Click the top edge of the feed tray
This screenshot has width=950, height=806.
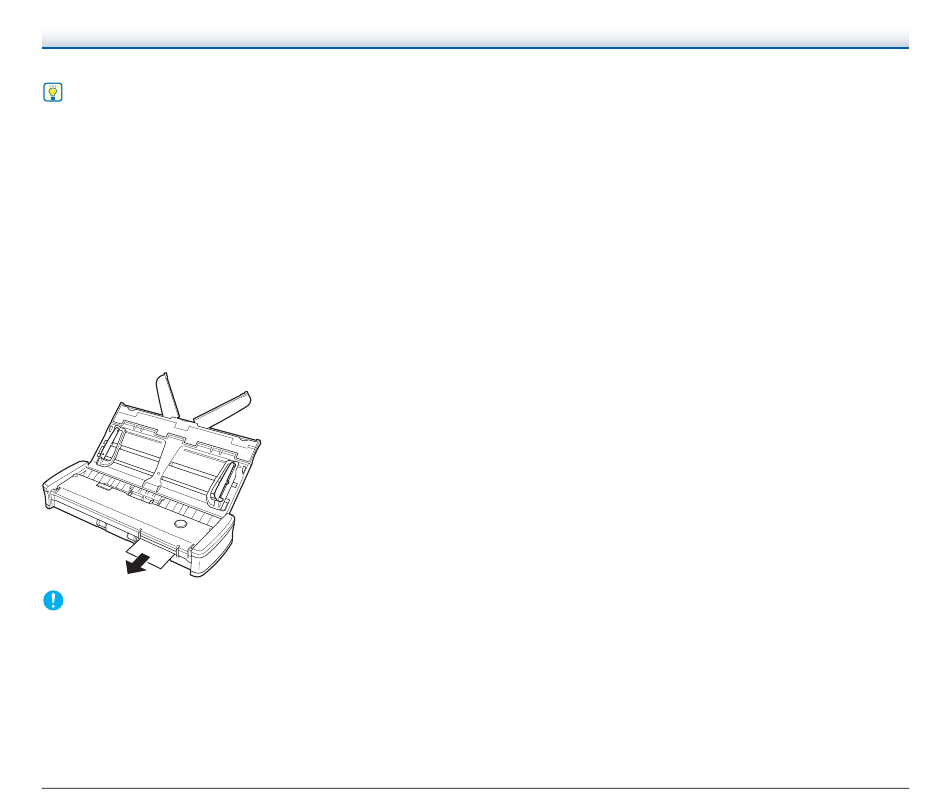(x=189, y=421)
